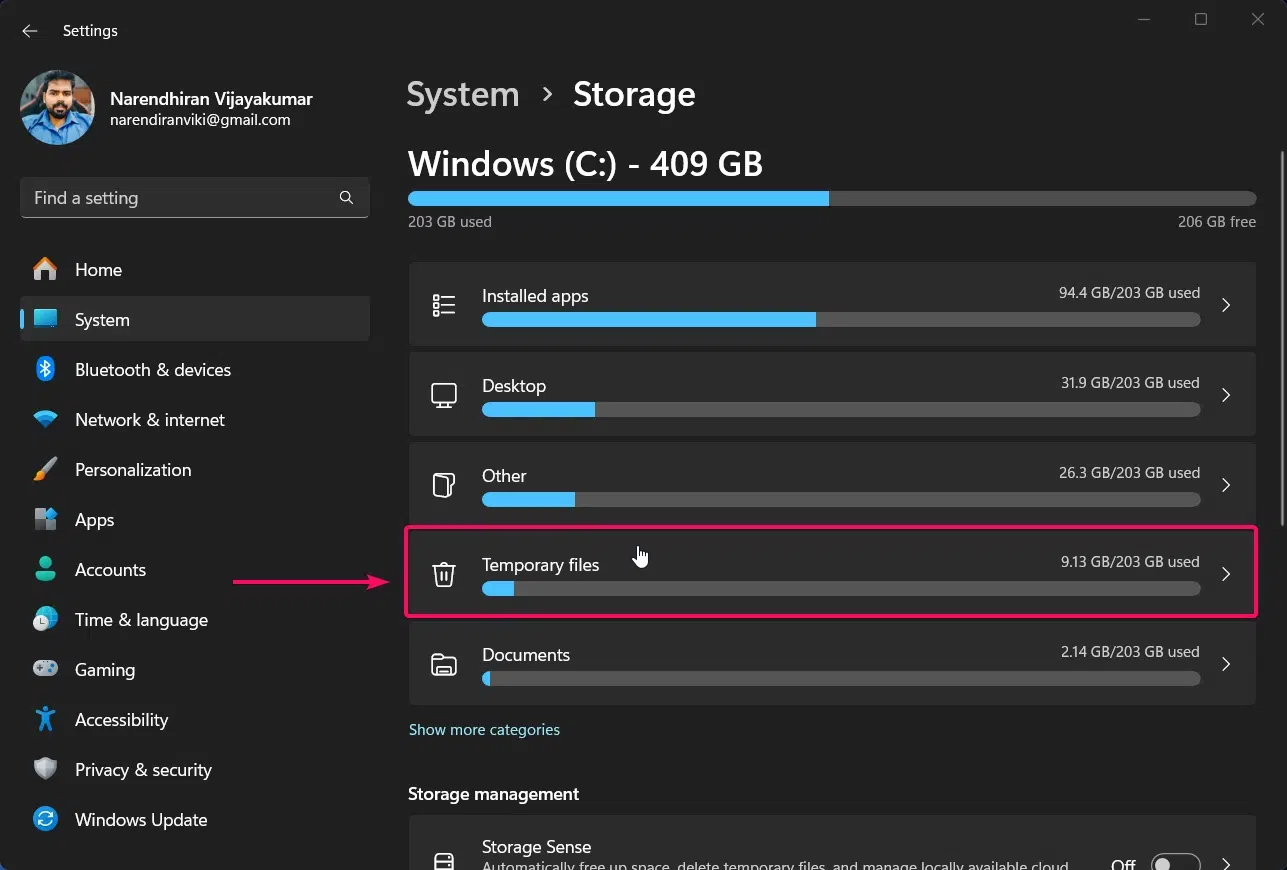
Task: Click the "206 GB free" text
Action: point(1217,222)
